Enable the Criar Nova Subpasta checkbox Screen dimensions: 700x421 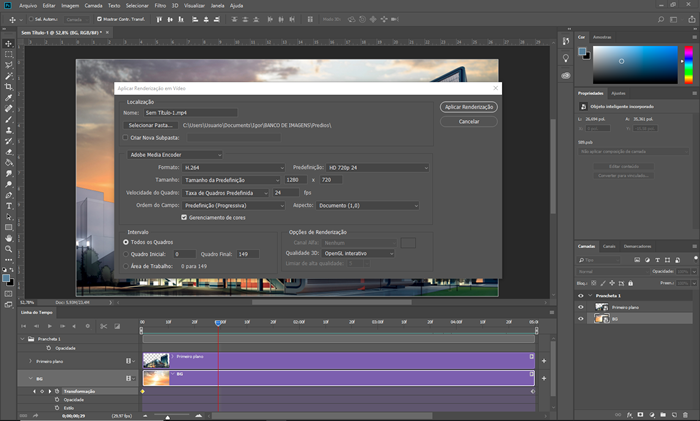[x=125, y=138]
